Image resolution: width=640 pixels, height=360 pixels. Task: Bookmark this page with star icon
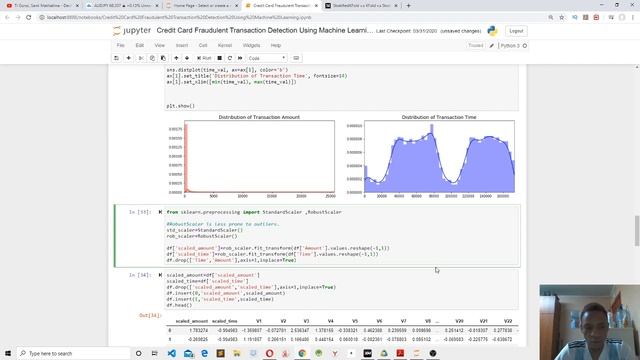coord(562,18)
